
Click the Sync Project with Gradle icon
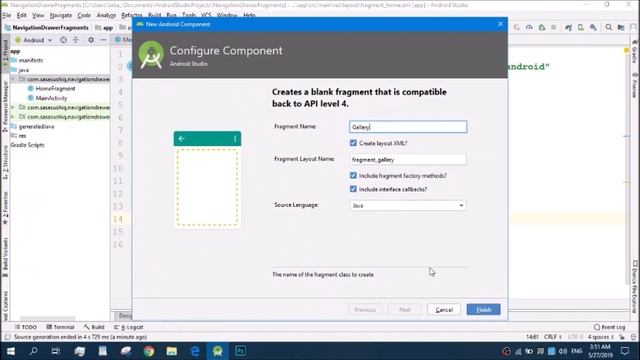click(568, 27)
